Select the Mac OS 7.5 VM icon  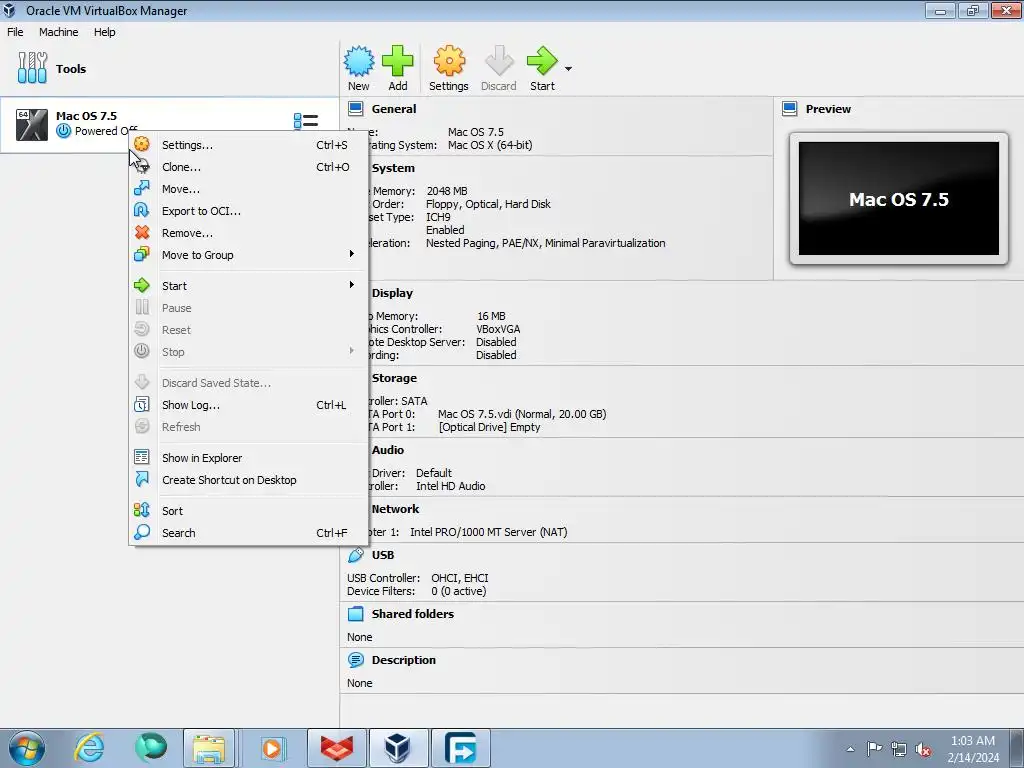point(32,124)
